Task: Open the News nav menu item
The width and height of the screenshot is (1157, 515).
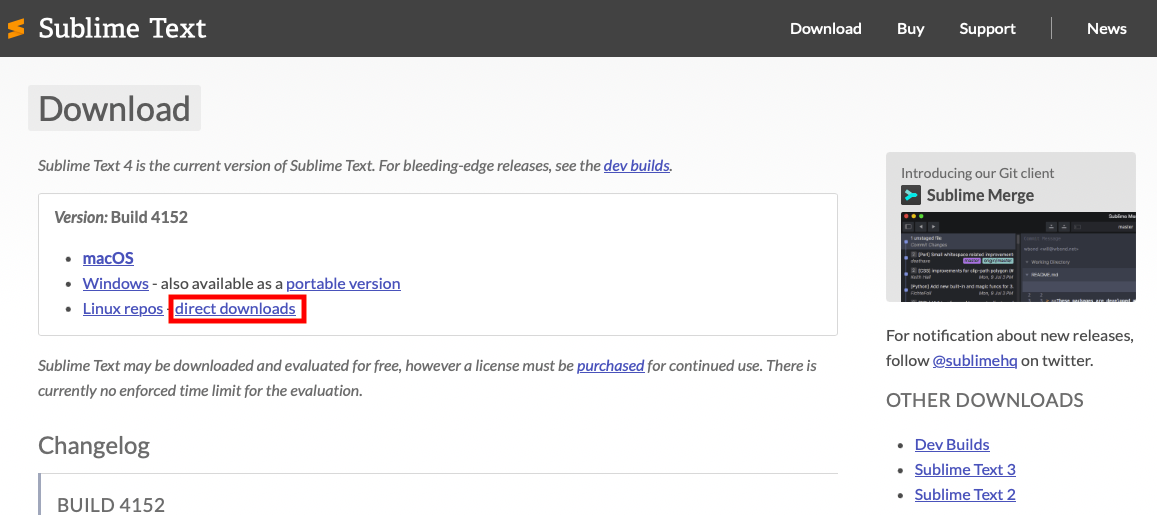Action: pos(1106,29)
